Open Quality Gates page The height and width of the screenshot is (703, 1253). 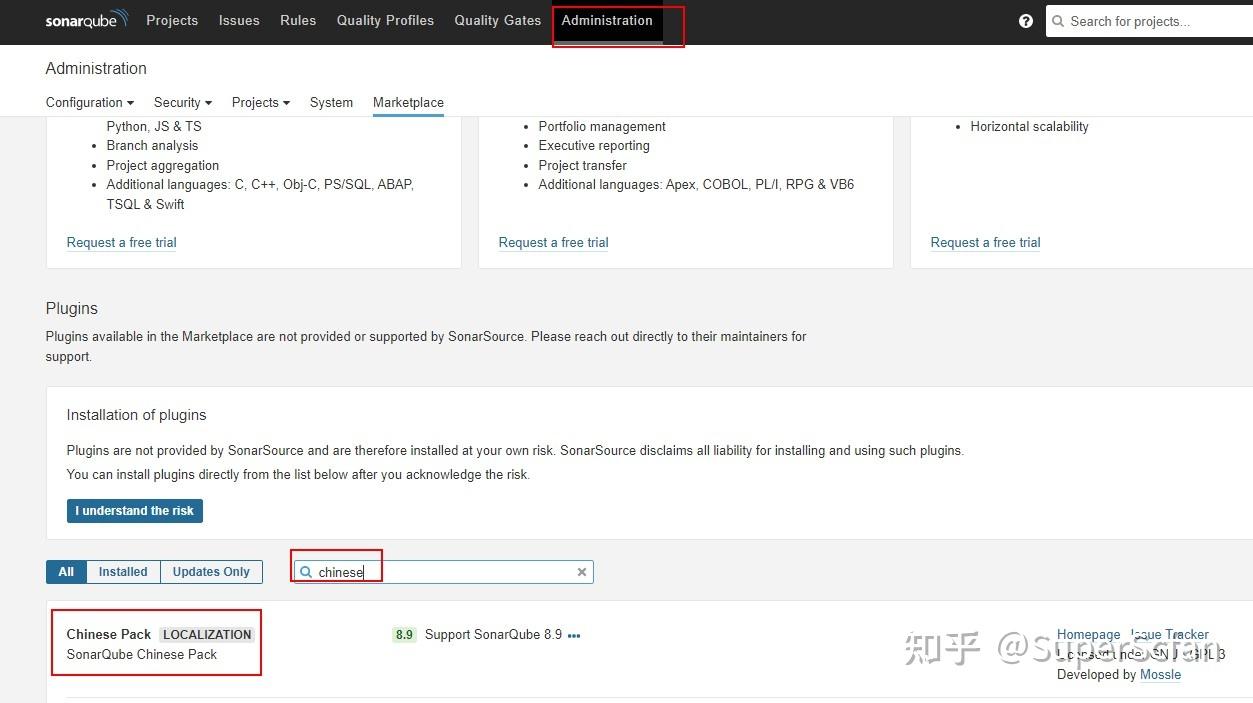click(x=498, y=20)
